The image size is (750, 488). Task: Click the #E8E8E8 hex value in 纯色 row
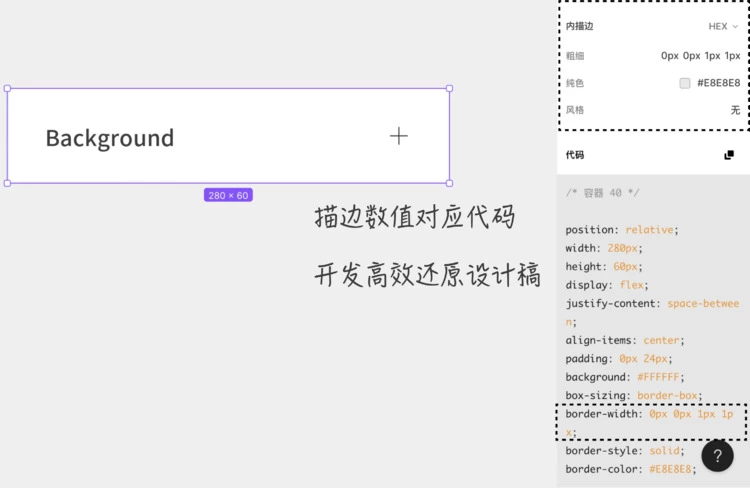(x=718, y=83)
